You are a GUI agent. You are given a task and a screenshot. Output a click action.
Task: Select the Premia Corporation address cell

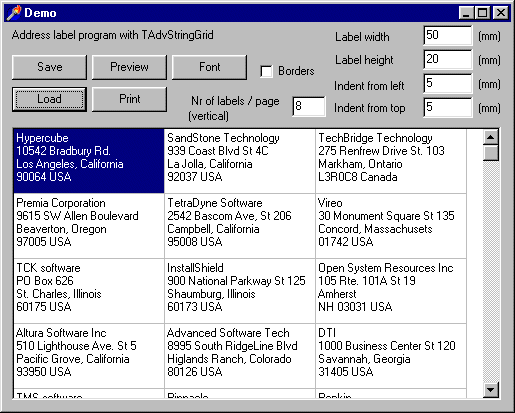tap(89, 226)
